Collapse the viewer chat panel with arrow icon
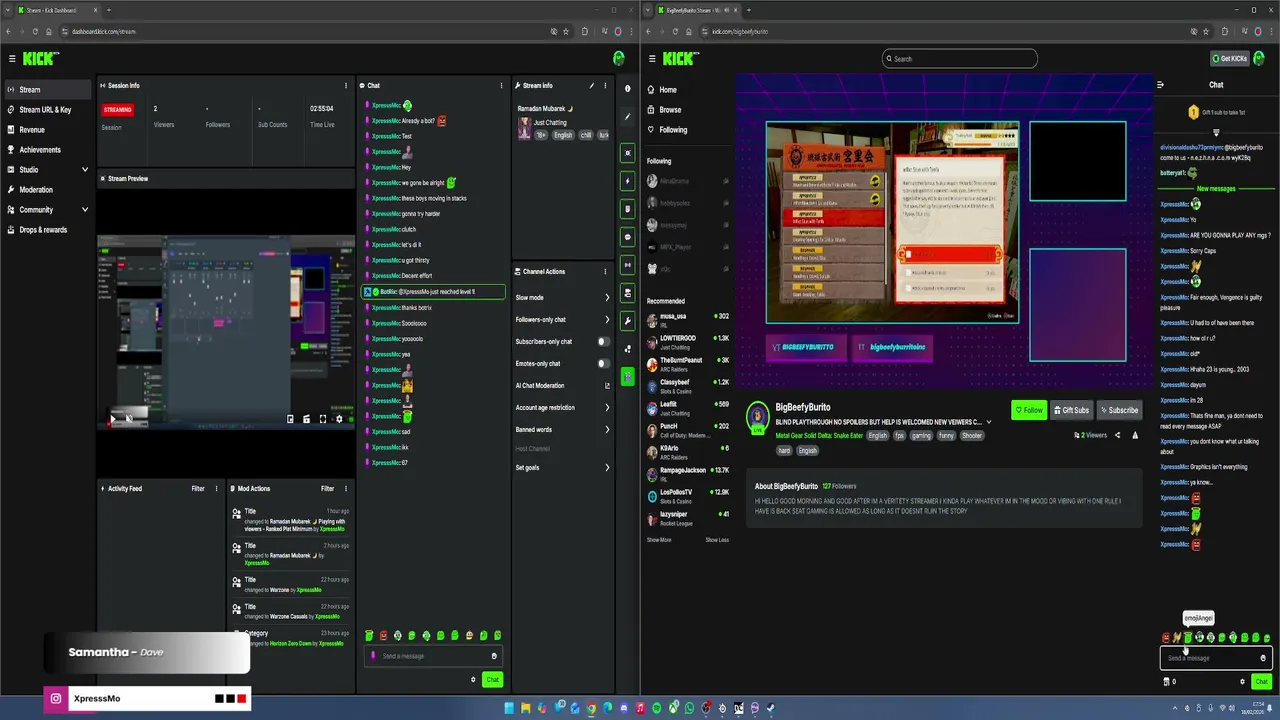 point(1160,85)
